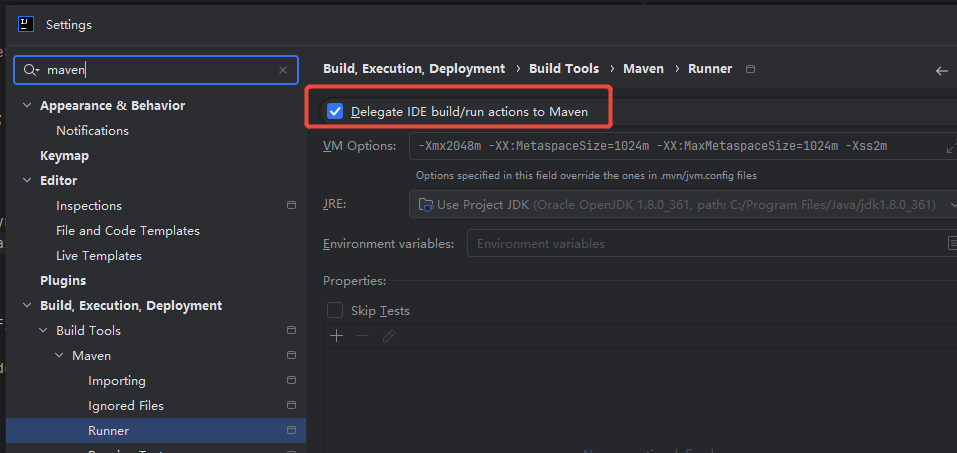Viewport: 957px width, 453px height.
Task: Select Notifications settings page
Action: (x=92, y=131)
